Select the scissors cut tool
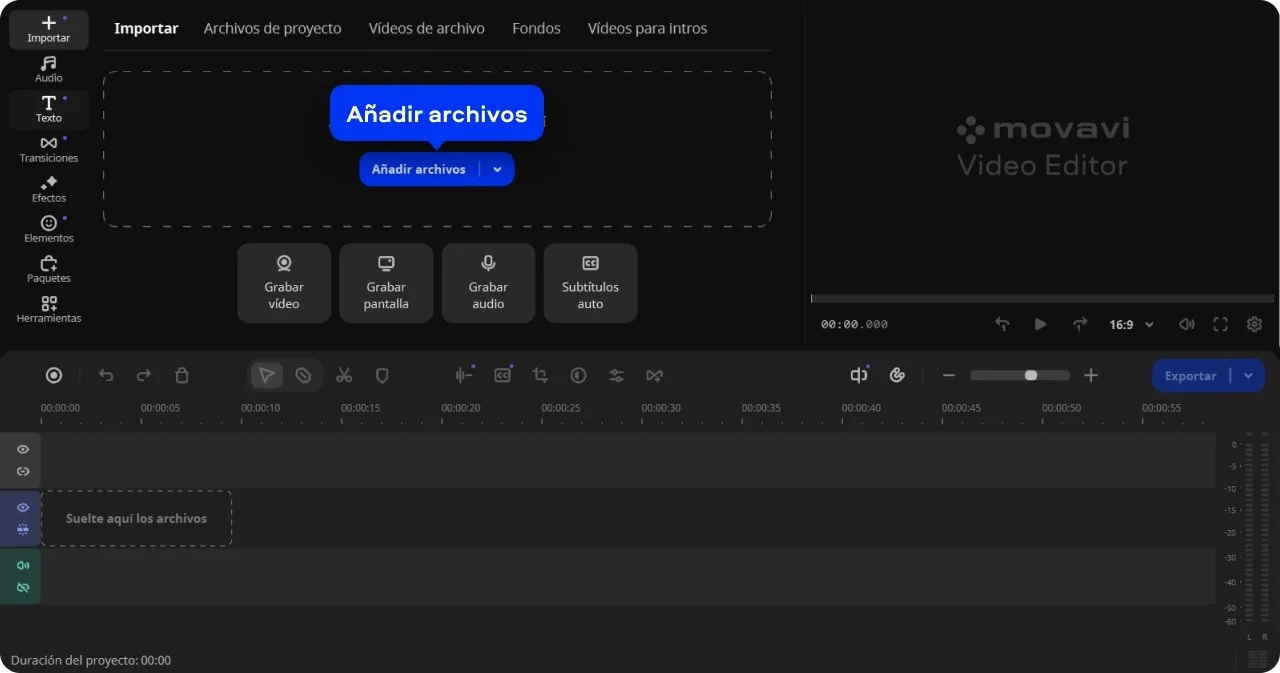This screenshot has width=1280, height=673. (344, 376)
